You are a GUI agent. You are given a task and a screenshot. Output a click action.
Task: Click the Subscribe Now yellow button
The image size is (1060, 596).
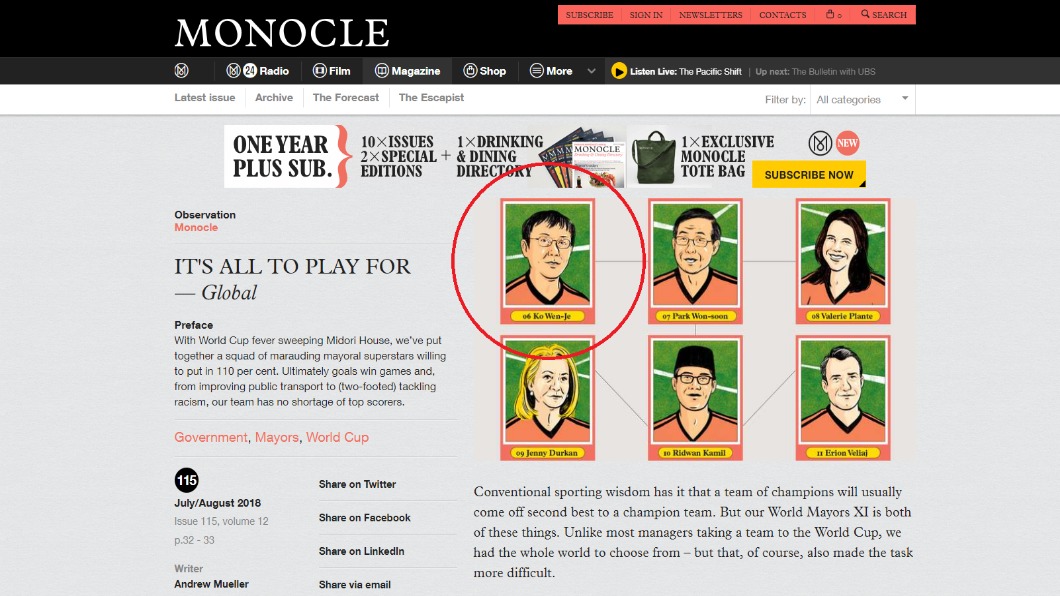pyautogui.click(x=809, y=174)
